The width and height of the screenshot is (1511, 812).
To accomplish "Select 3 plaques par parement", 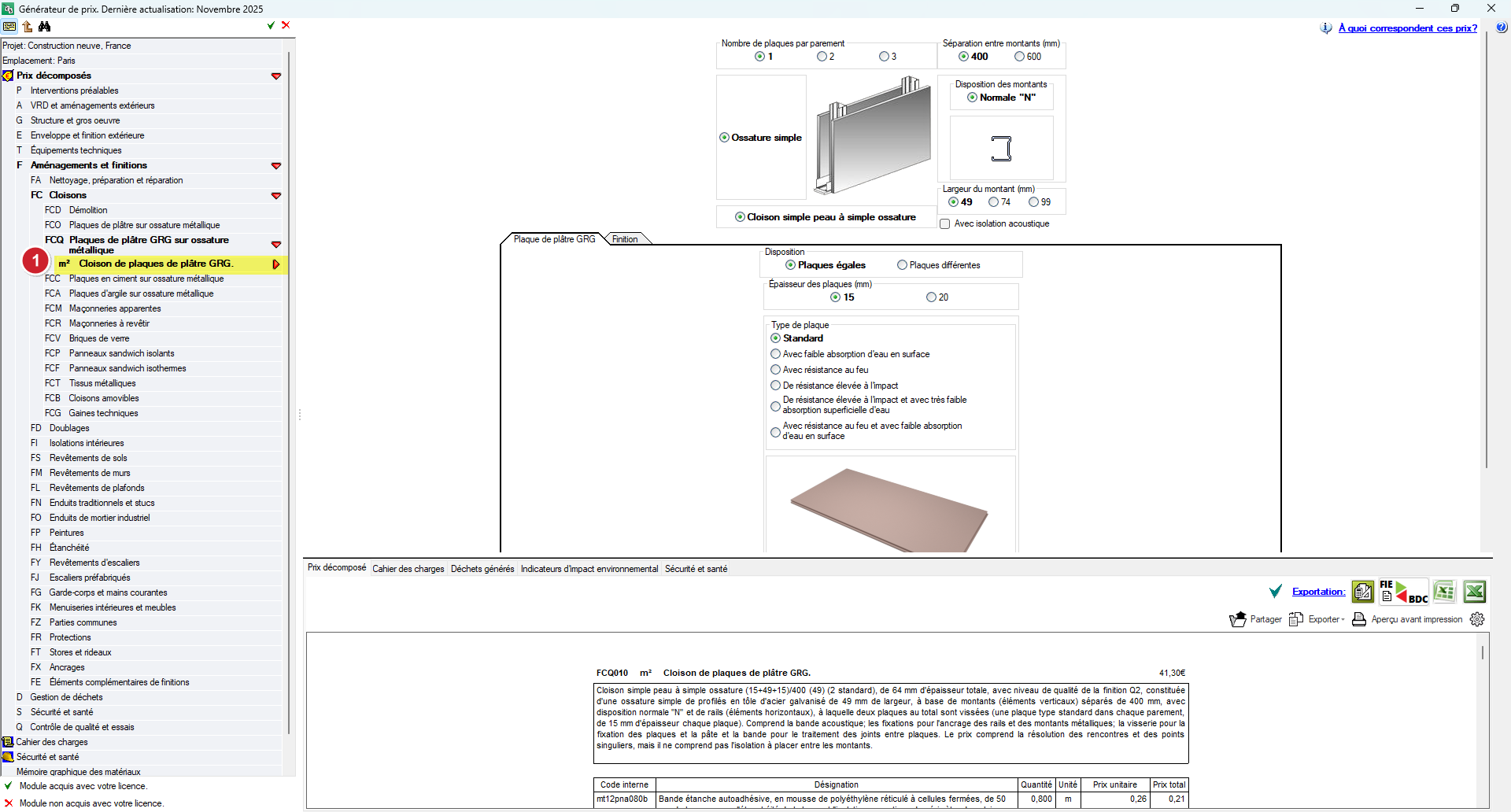I will (884, 57).
